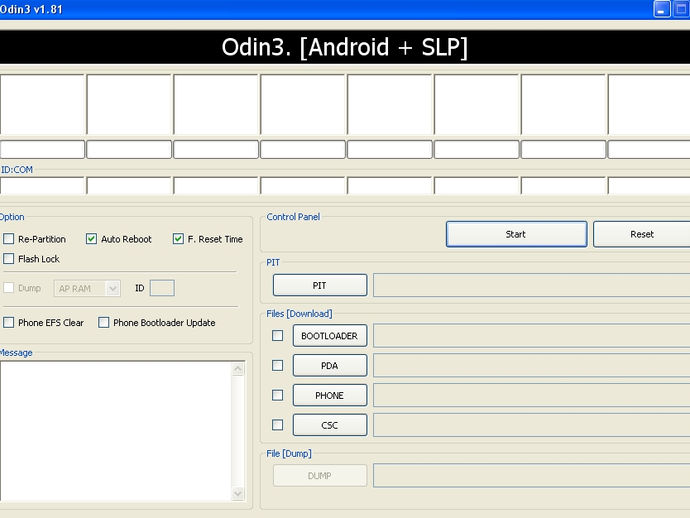Tick the Phone EFS Clear checkbox

(8, 323)
